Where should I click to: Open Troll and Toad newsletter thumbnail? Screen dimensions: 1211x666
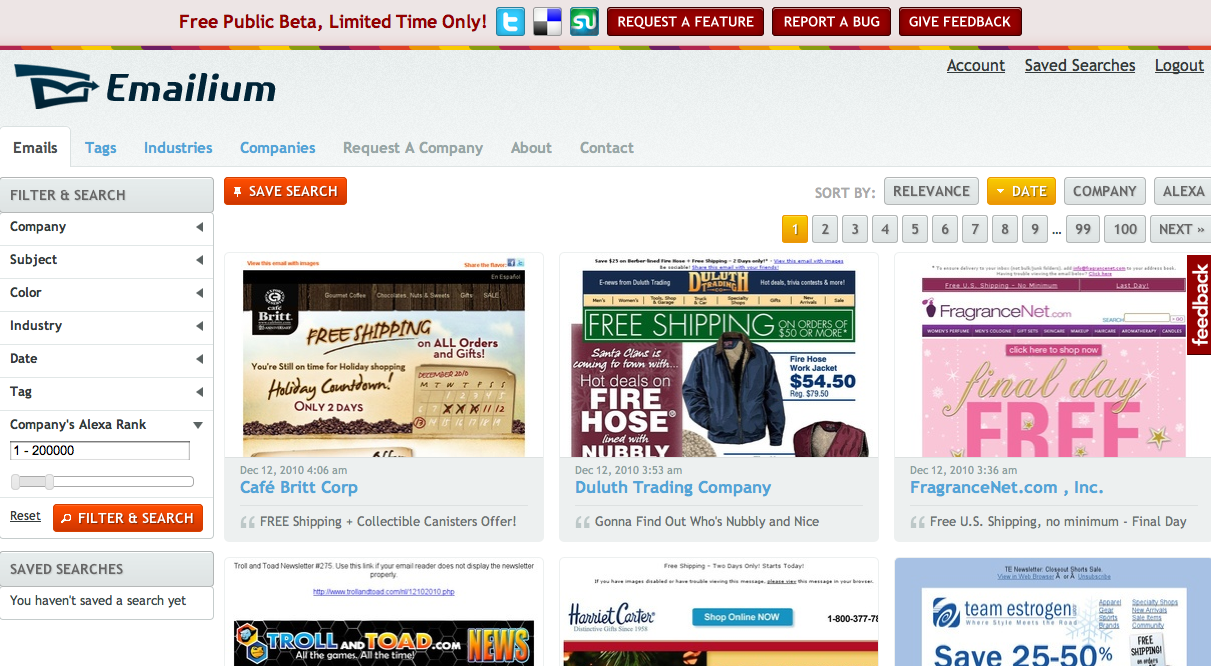point(384,612)
